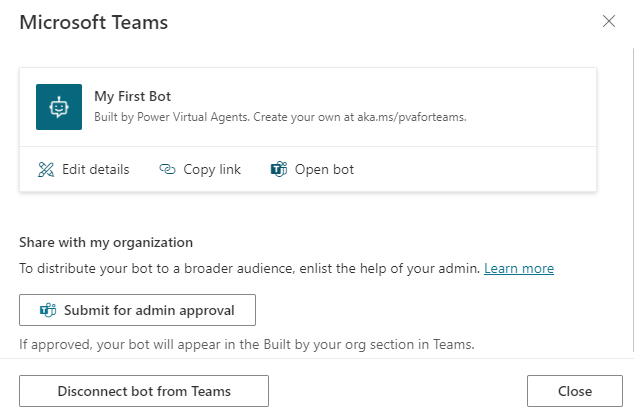
Task: Click the My First Bot title
Action: tap(133, 96)
